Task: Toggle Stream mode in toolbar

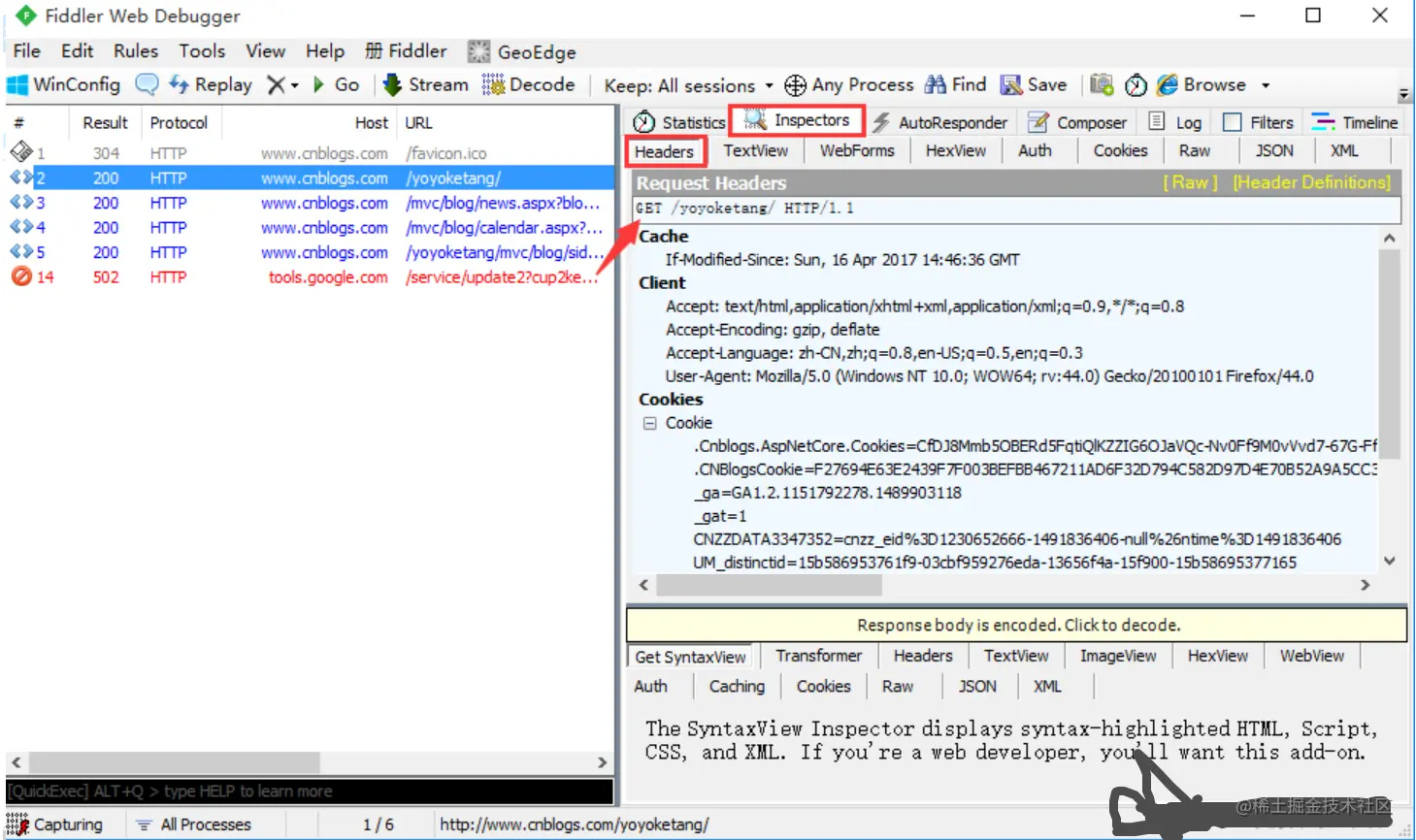Action: point(426,84)
